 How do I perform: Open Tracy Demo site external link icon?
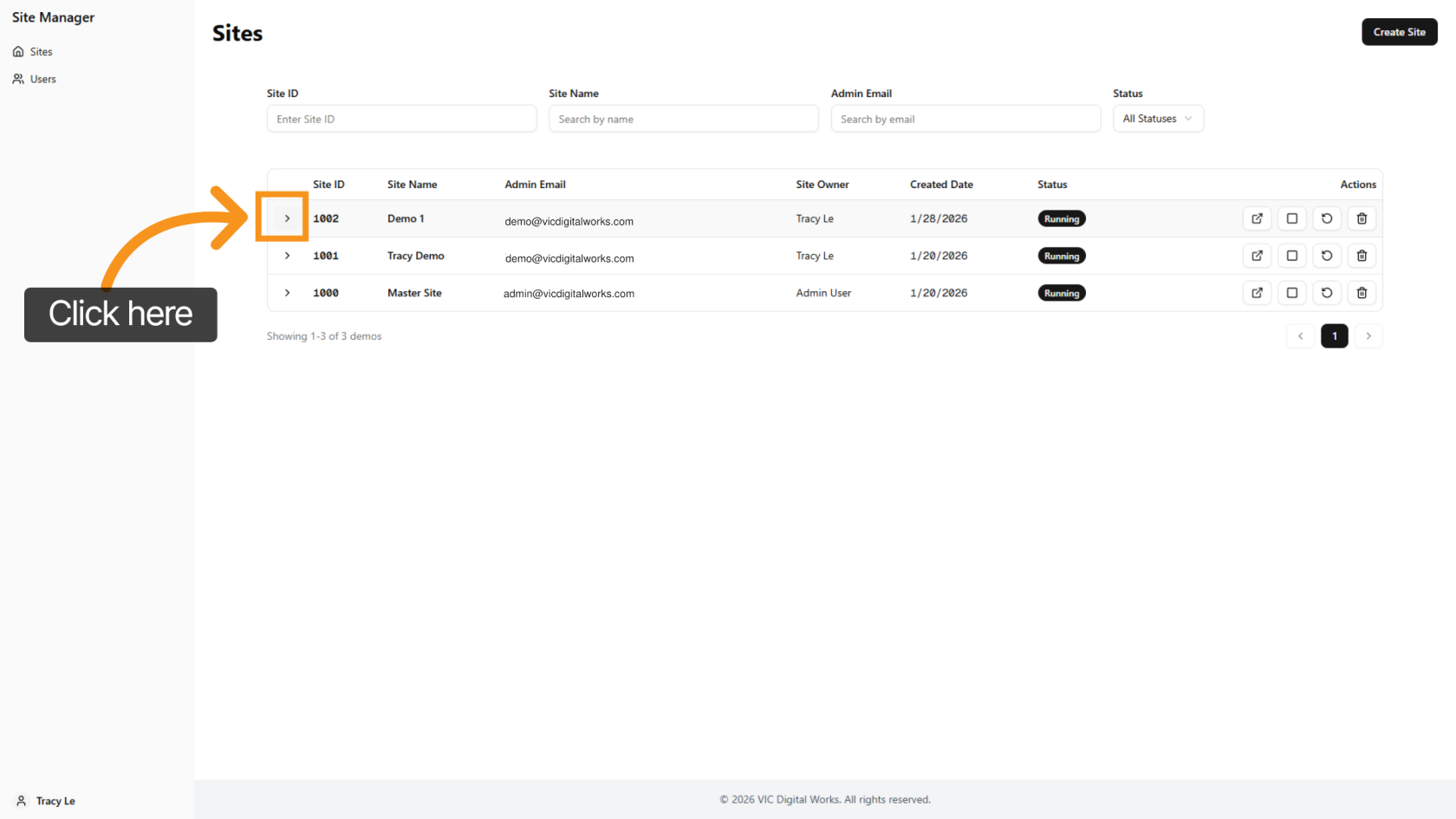pyautogui.click(x=1257, y=256)
